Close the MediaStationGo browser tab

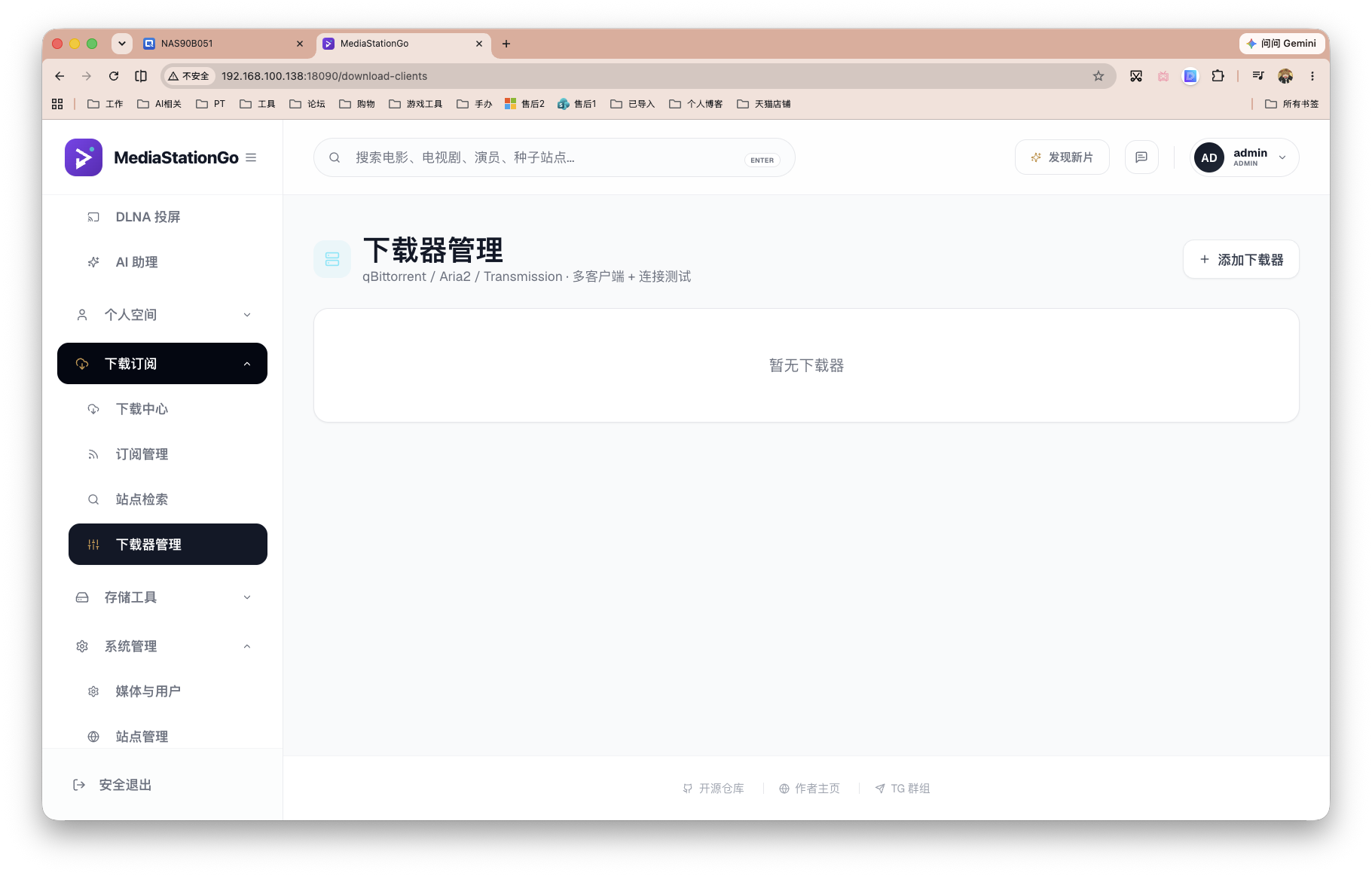[x=479, y=44]
